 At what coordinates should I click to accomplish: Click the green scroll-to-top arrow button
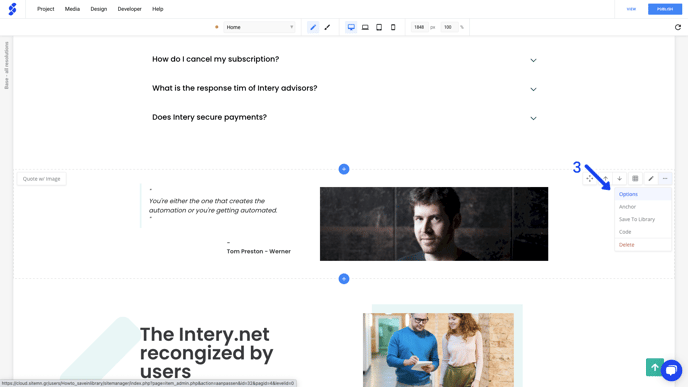655,367
